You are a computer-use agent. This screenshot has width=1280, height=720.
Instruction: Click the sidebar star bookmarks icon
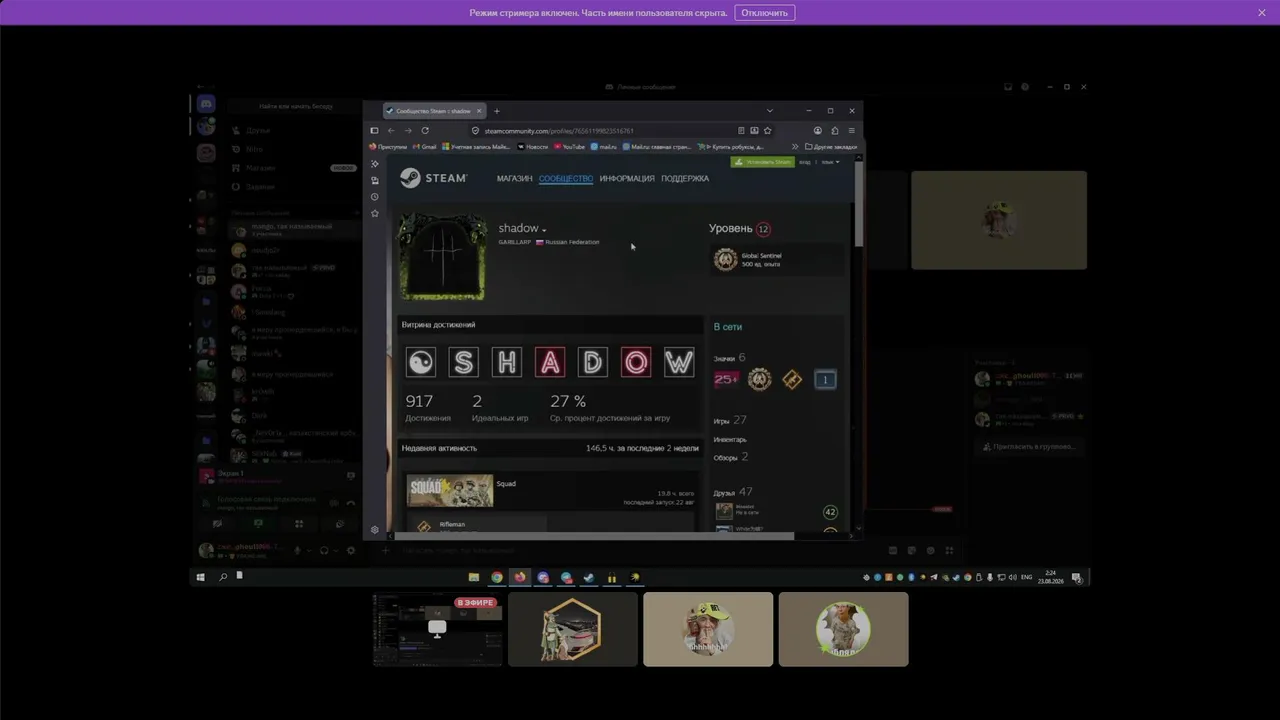coord(375,213)
